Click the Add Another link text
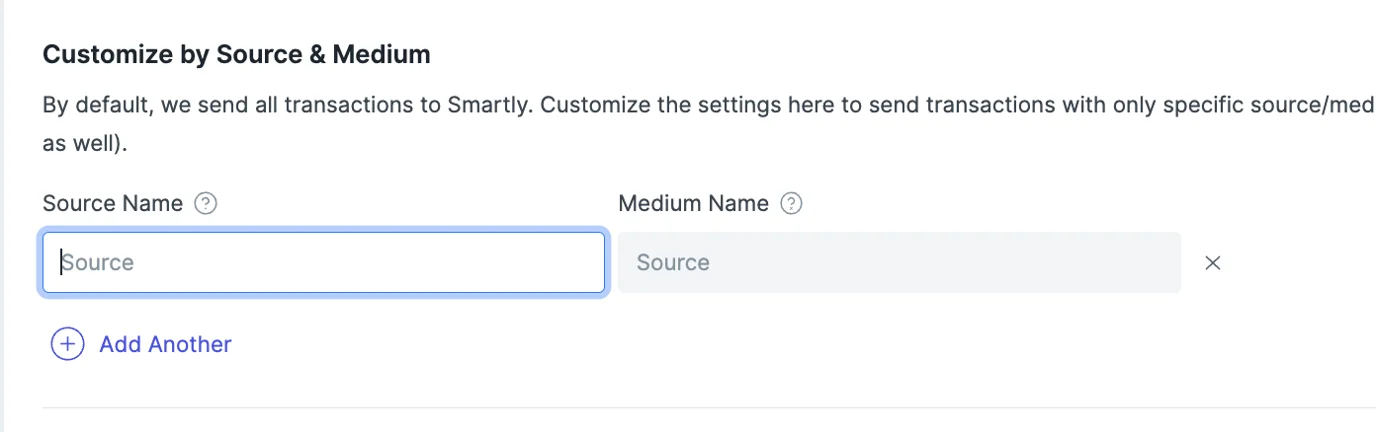 pos(165,344)
